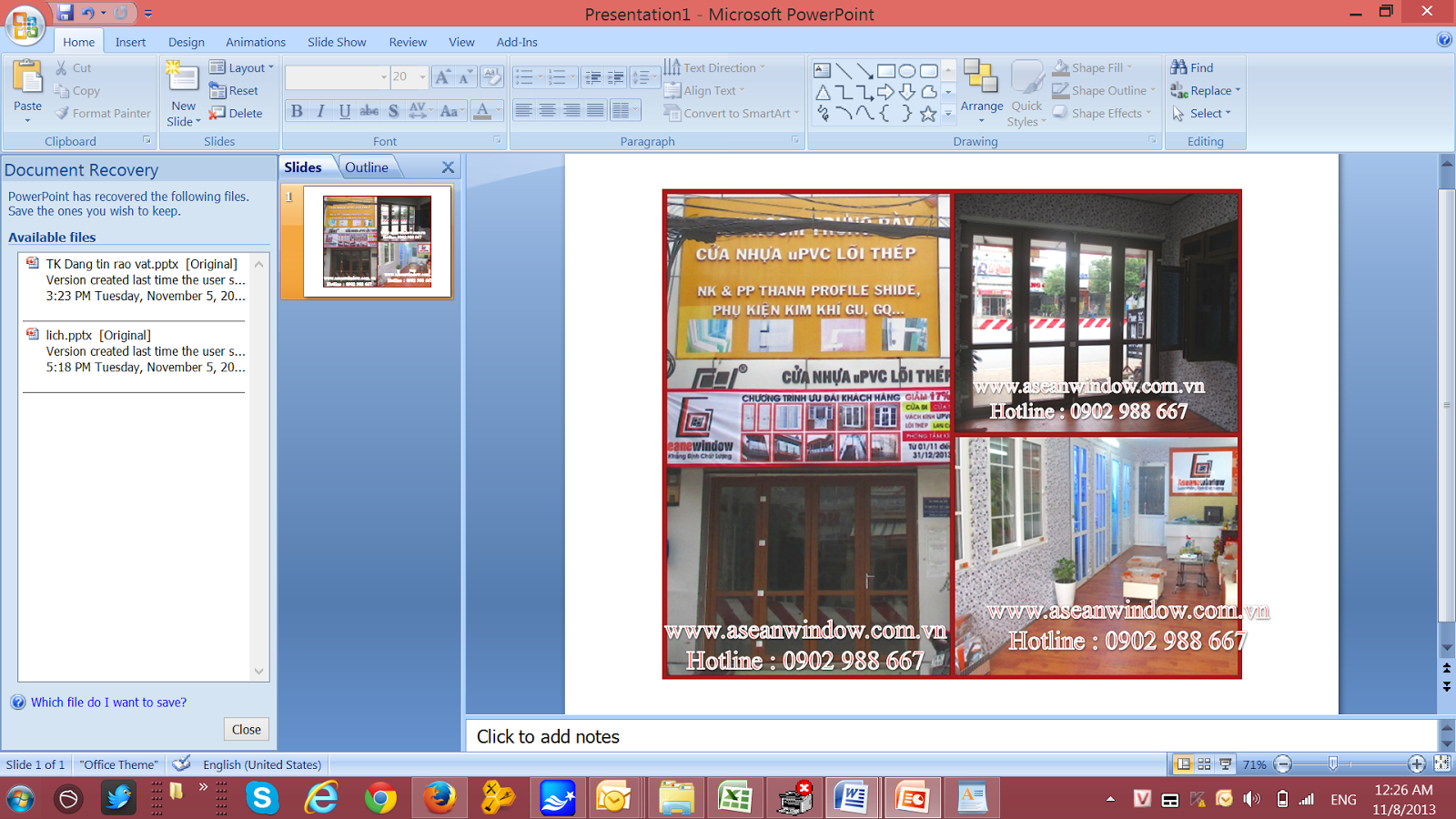Image resolution: width=1456 pixels, height=819 pixels.
Task: Save presentation from Quick Access toolbar
Action: click(65, 13)
